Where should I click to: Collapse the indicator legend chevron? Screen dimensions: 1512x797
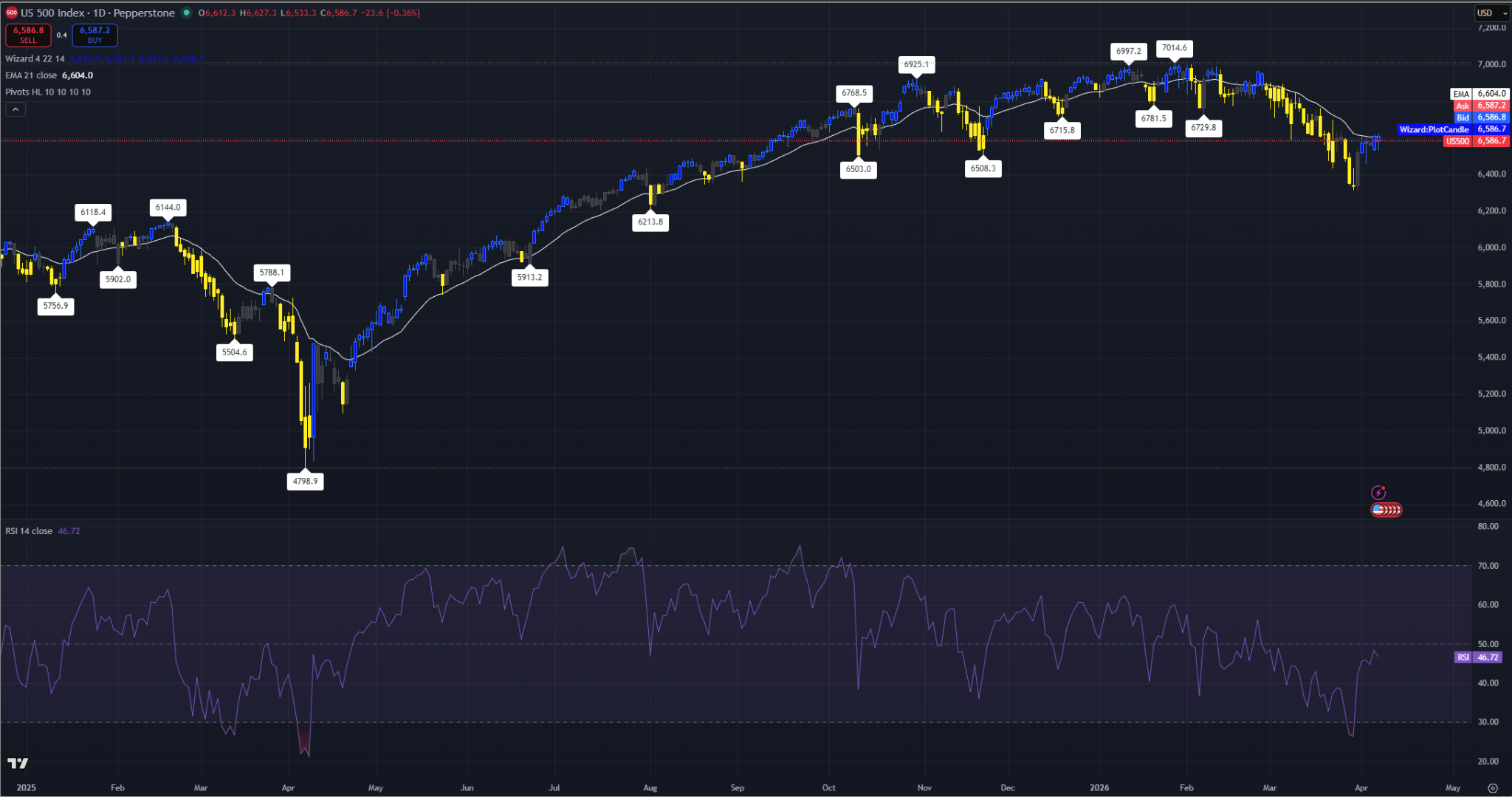16,109
